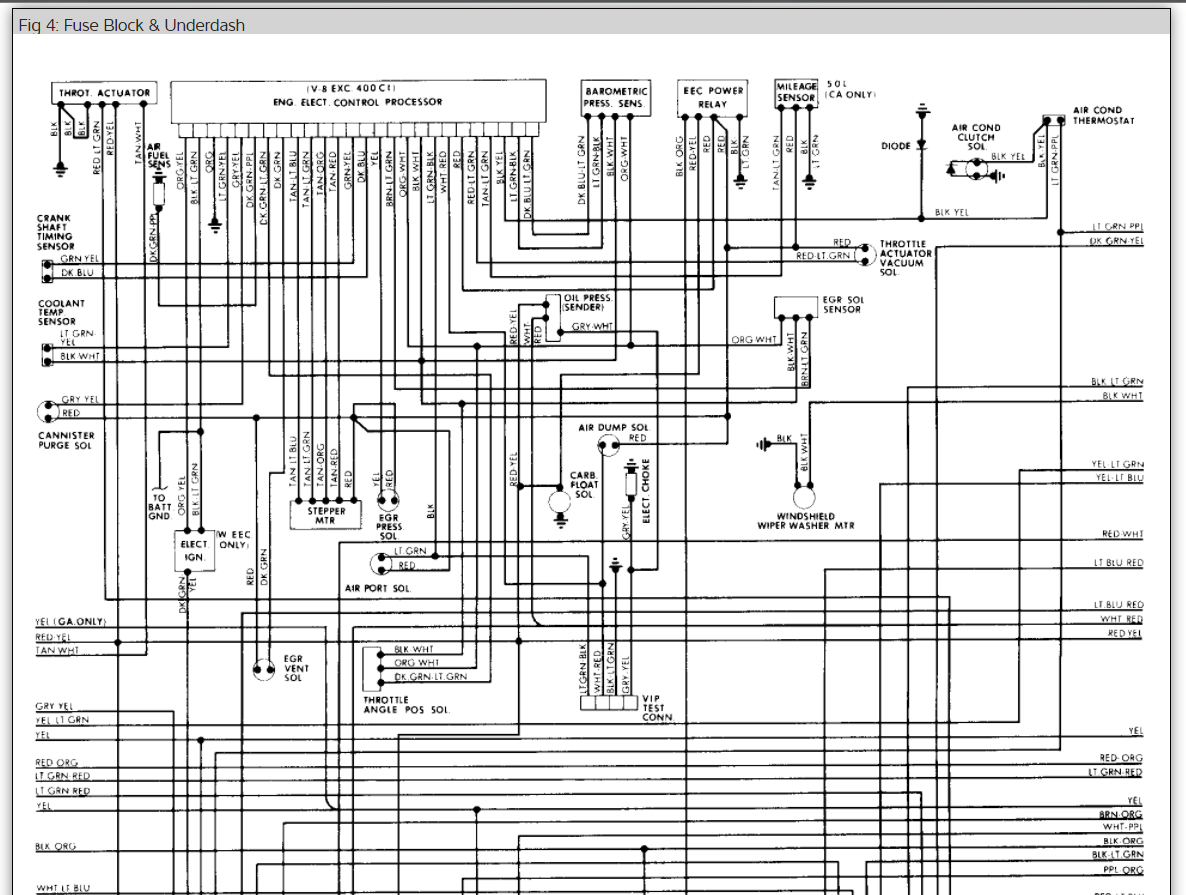Screen dimensions: 1186x895
Task: Click the EEC Power Relay box
Action: pos(712,98)
